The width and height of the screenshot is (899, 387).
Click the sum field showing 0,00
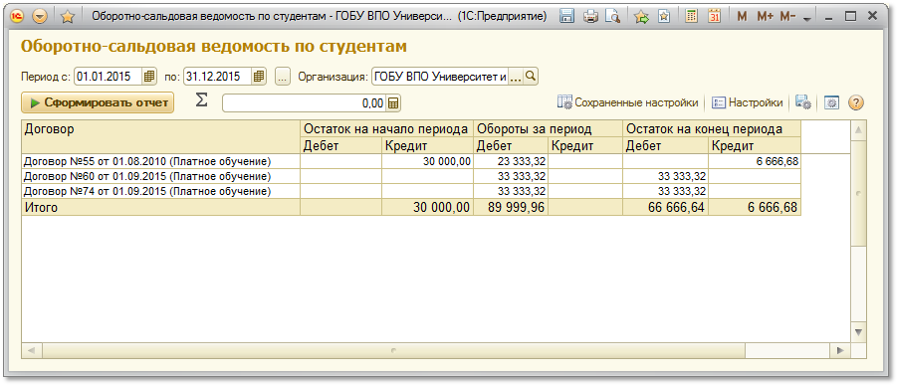(304, 103)
